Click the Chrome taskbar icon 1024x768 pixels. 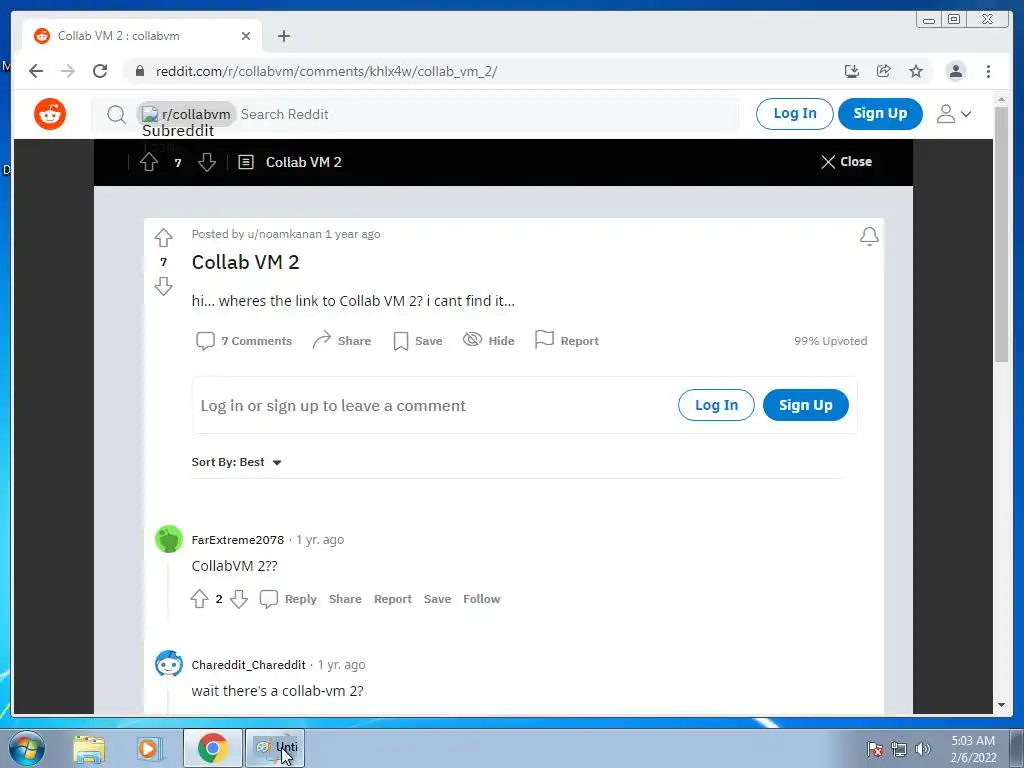[212, 748]
